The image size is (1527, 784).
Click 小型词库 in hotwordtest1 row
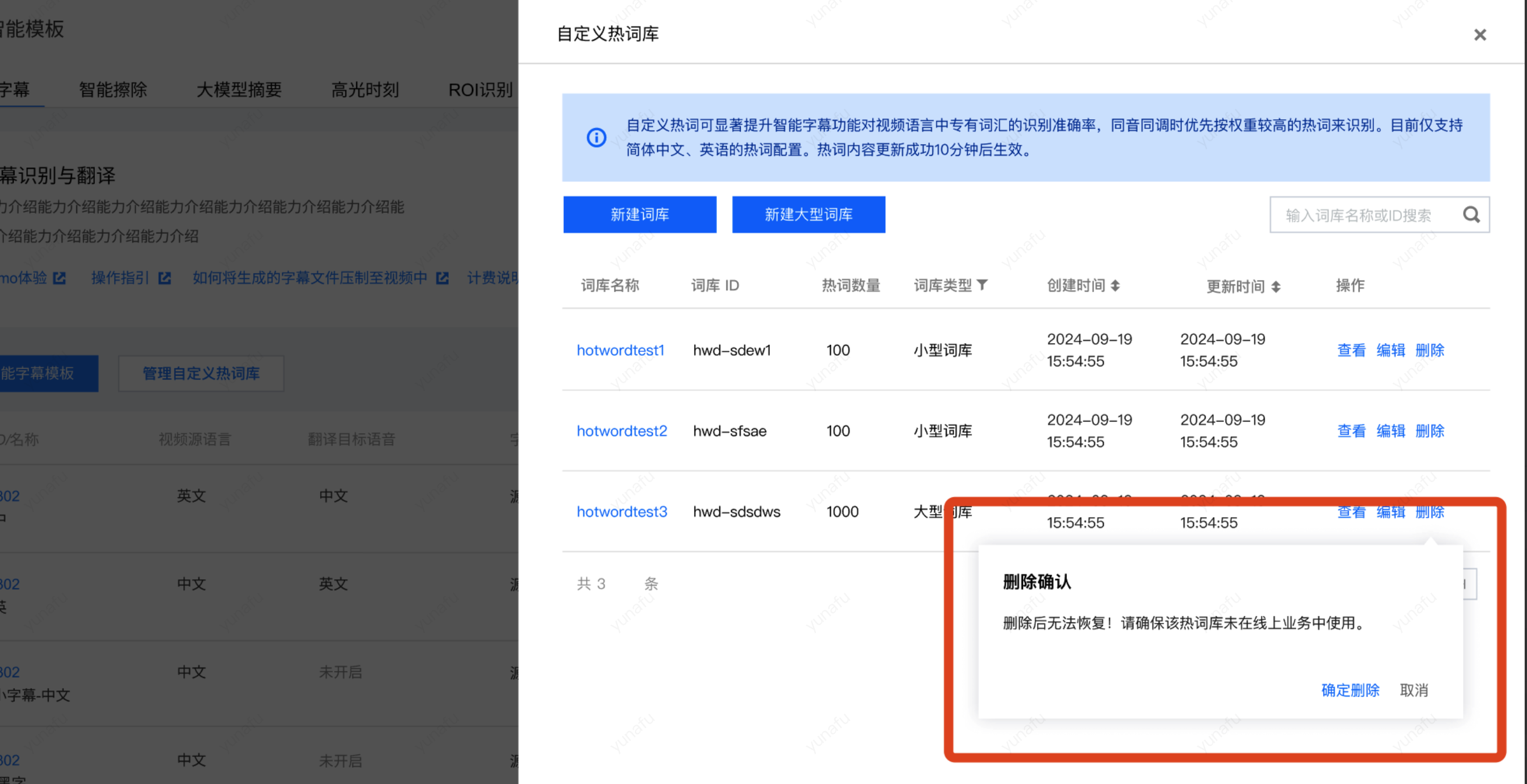[x=943, y=350]
